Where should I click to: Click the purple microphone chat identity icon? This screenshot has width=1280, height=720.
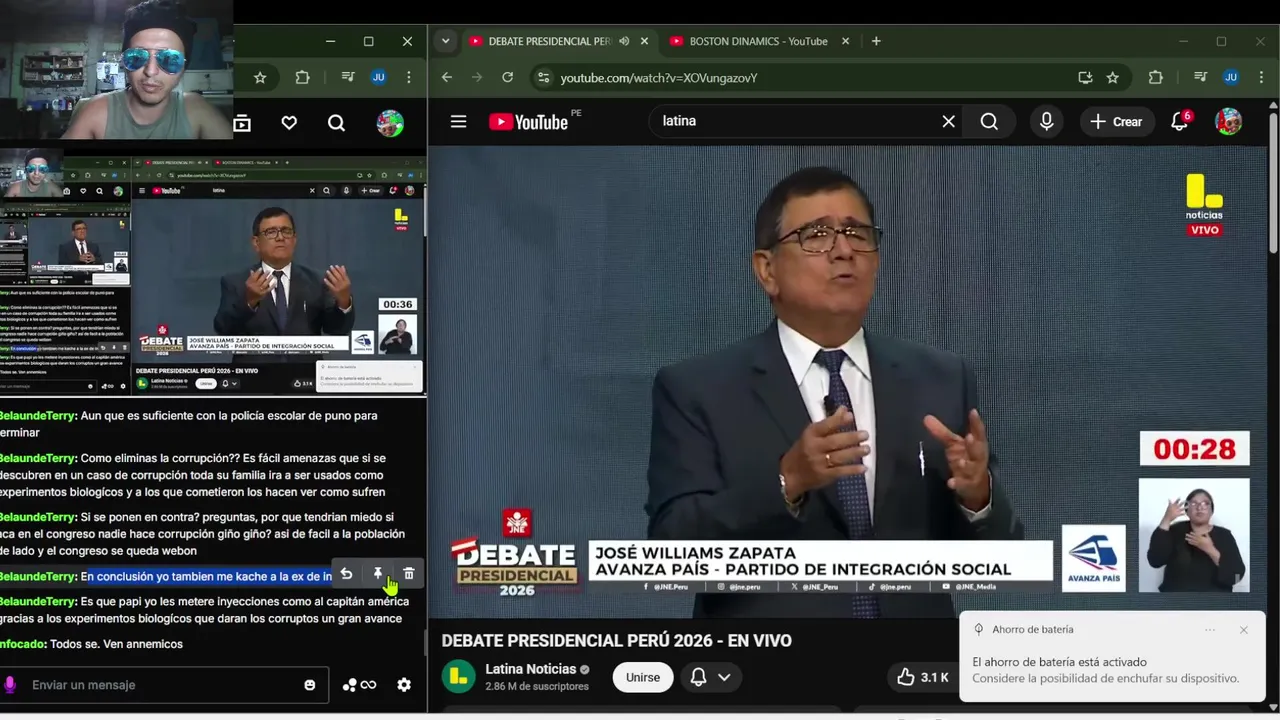click(x=10, y=685)
